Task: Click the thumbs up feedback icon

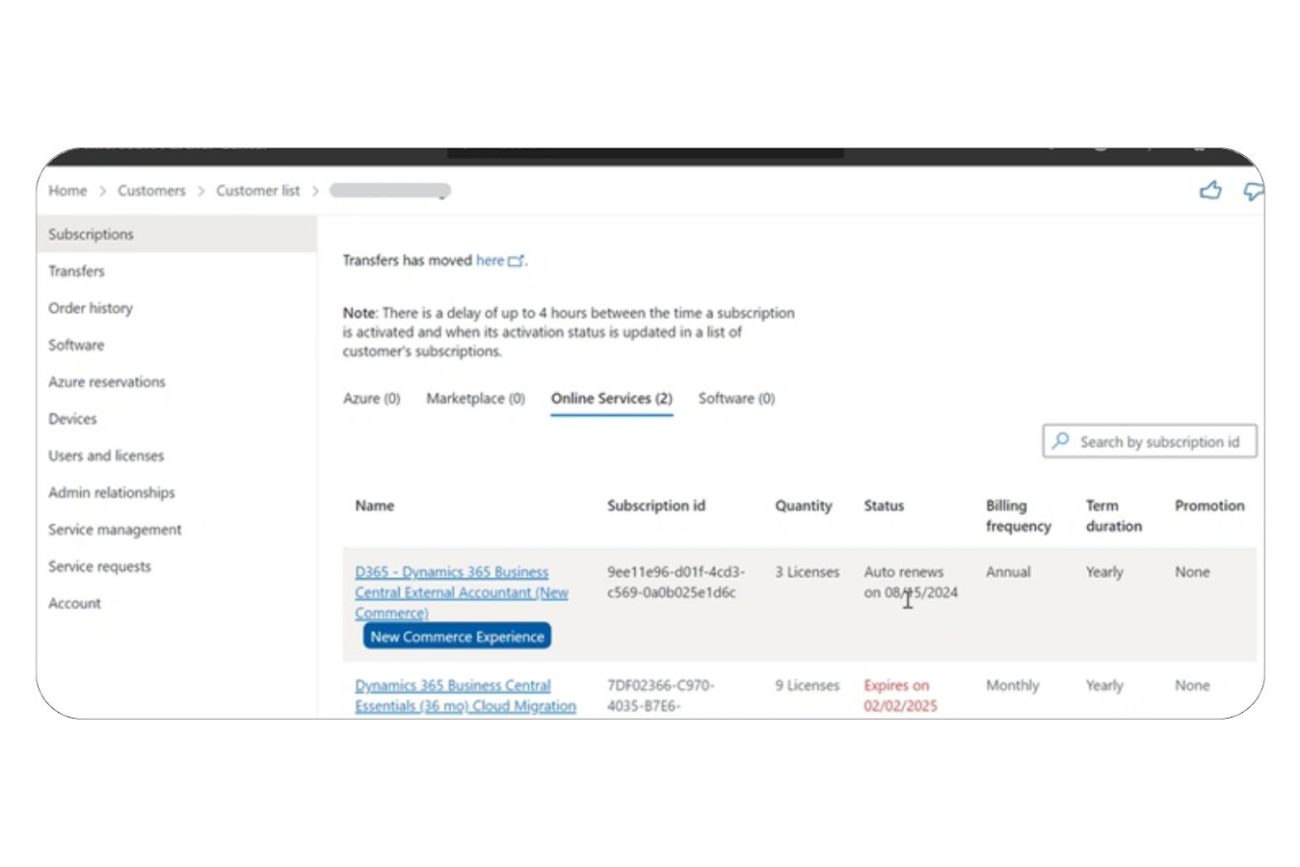Action: 1211,190
